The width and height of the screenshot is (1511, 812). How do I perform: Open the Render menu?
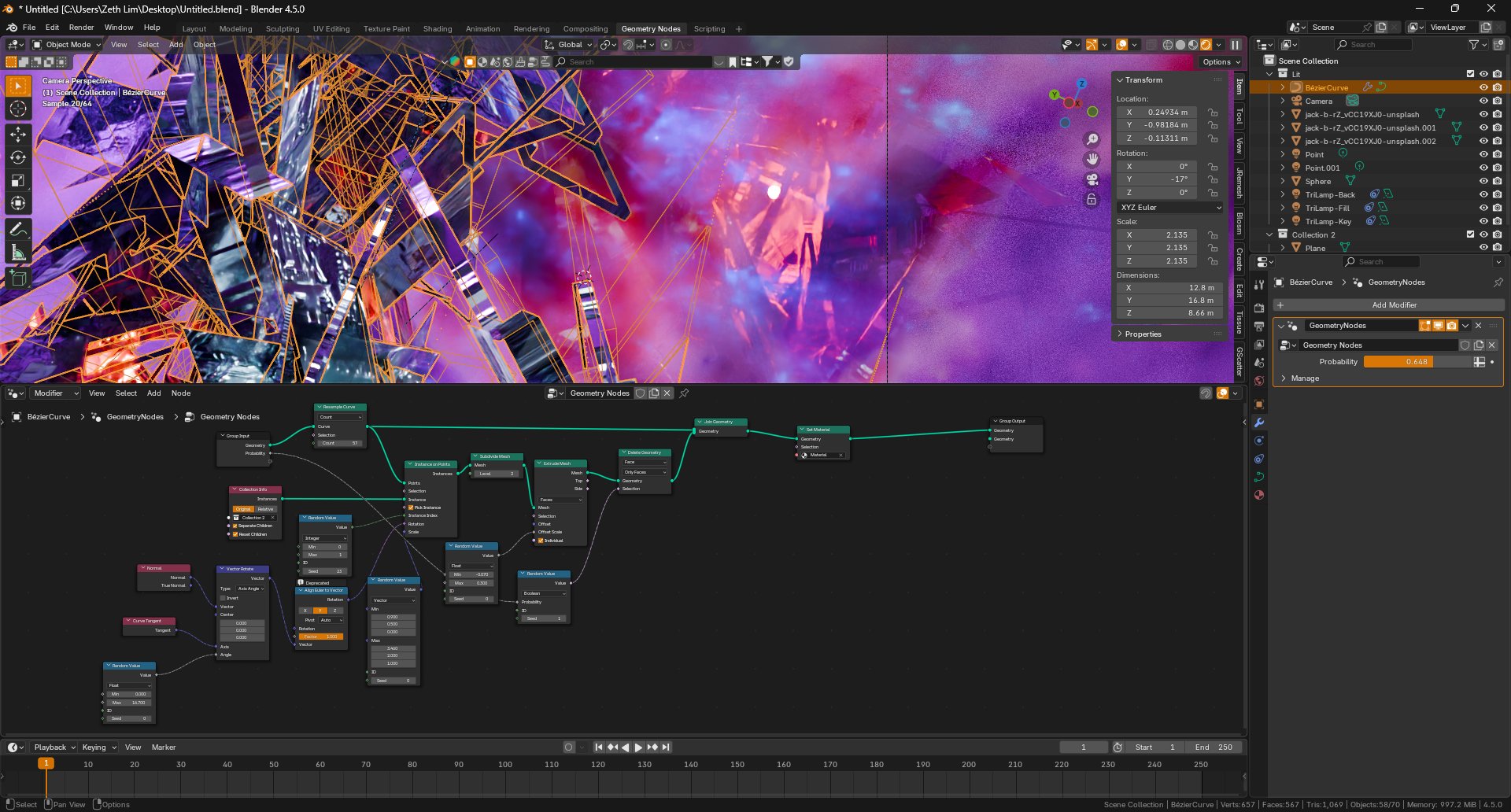(x=81, y=28)
